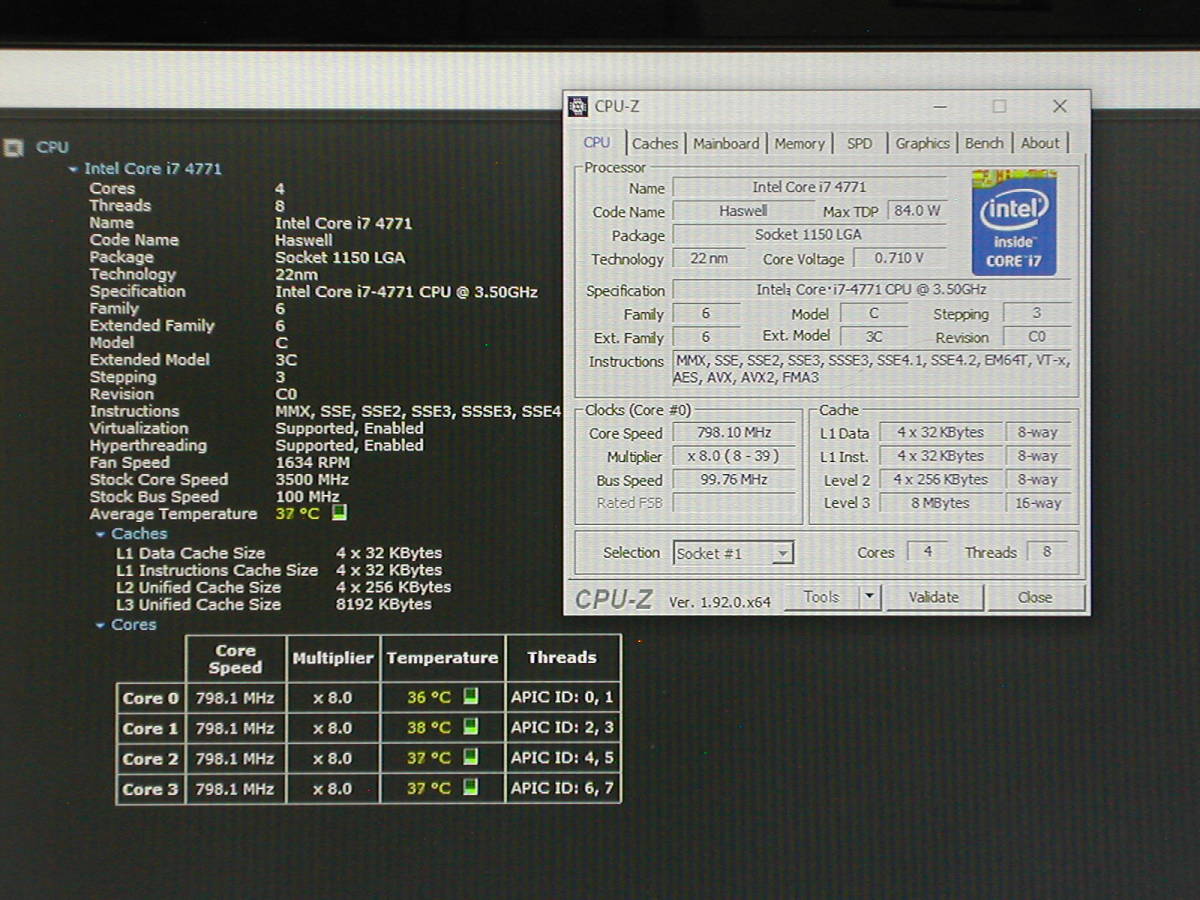
Task: Collapse the Cores section
Action: [100, 626]
